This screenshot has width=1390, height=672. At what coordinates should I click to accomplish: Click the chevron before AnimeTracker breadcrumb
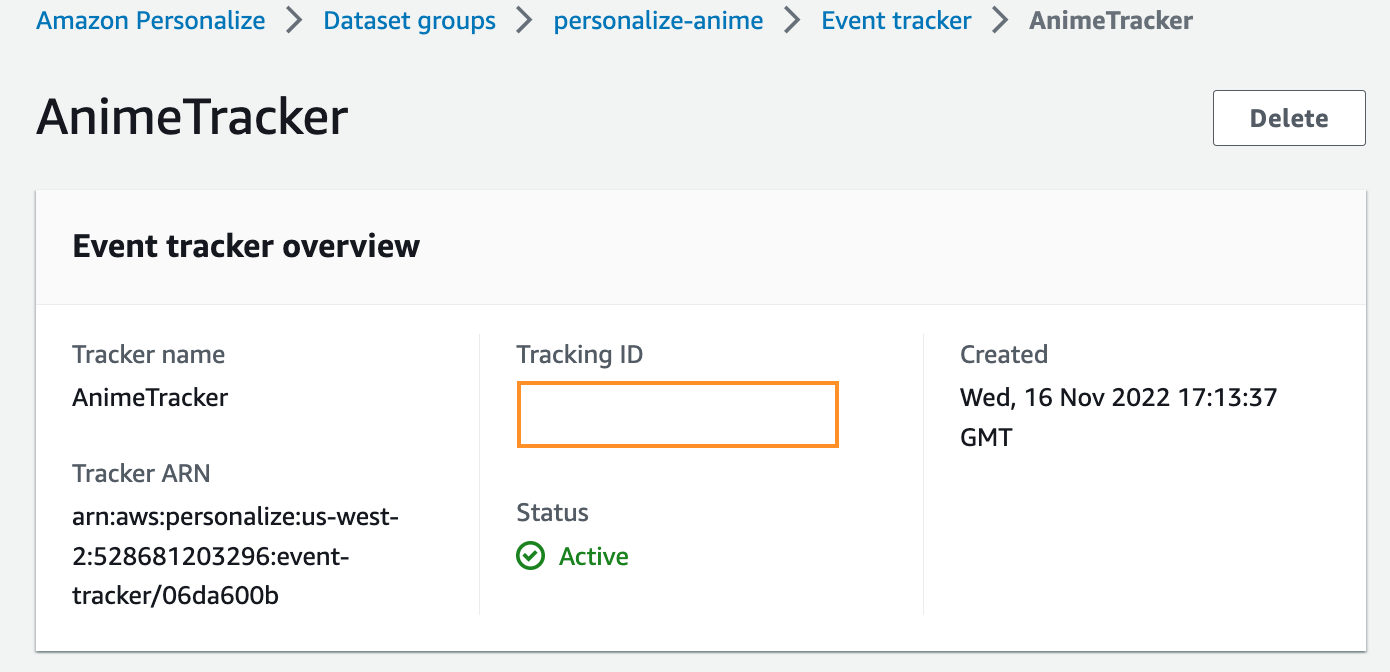pos(1000,21)
